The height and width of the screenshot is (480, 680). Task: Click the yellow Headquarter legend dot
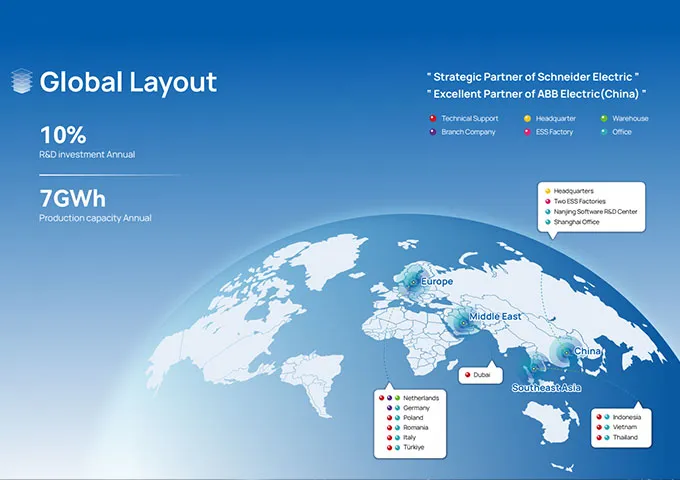tap(527, 118)
